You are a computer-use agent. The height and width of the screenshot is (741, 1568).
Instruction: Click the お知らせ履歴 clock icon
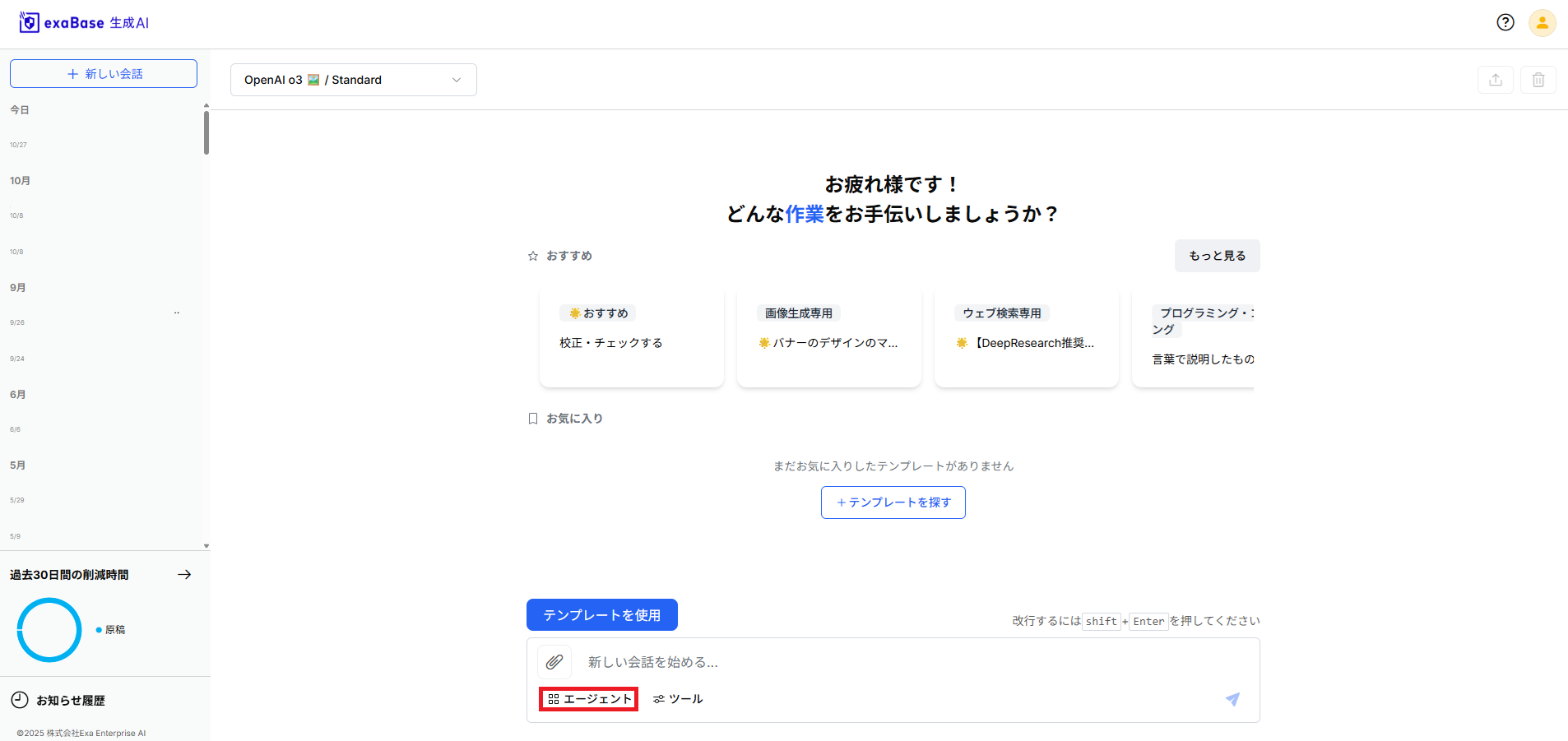click(x=20, y=700)
